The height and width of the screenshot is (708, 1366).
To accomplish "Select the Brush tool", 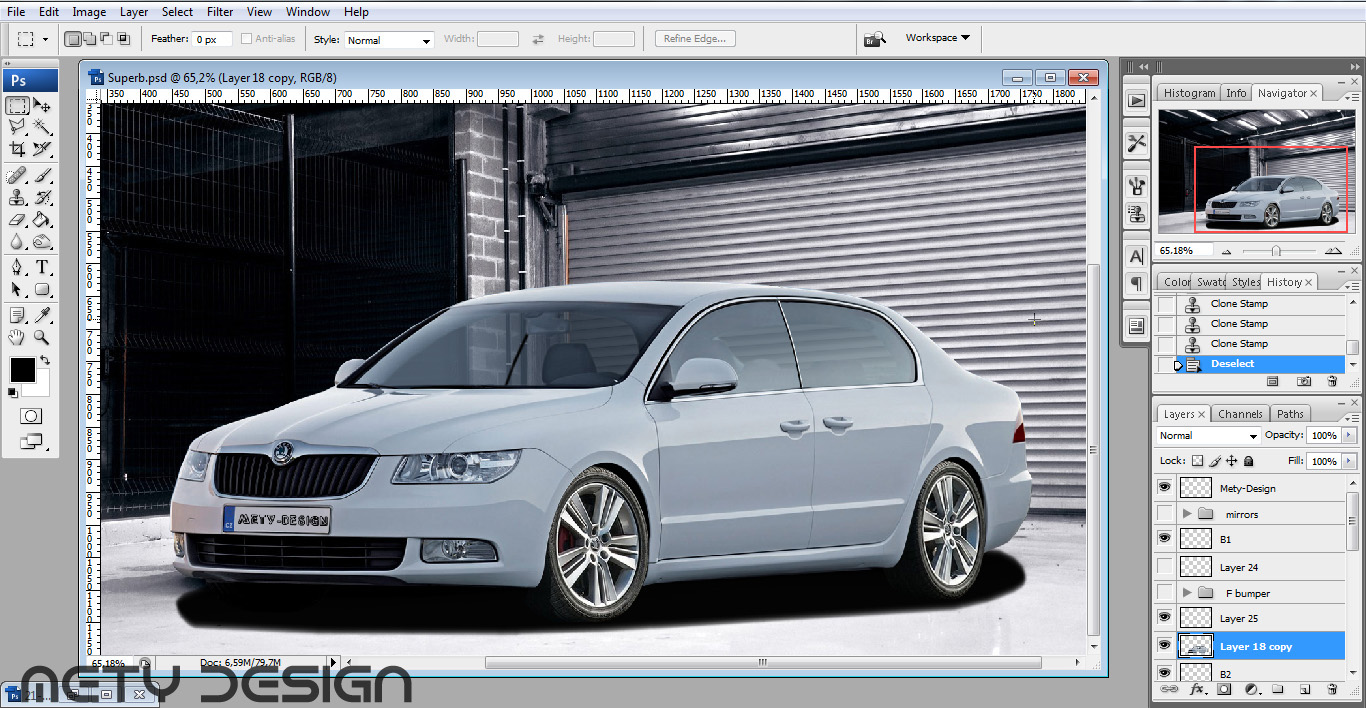I will point(42,176).
